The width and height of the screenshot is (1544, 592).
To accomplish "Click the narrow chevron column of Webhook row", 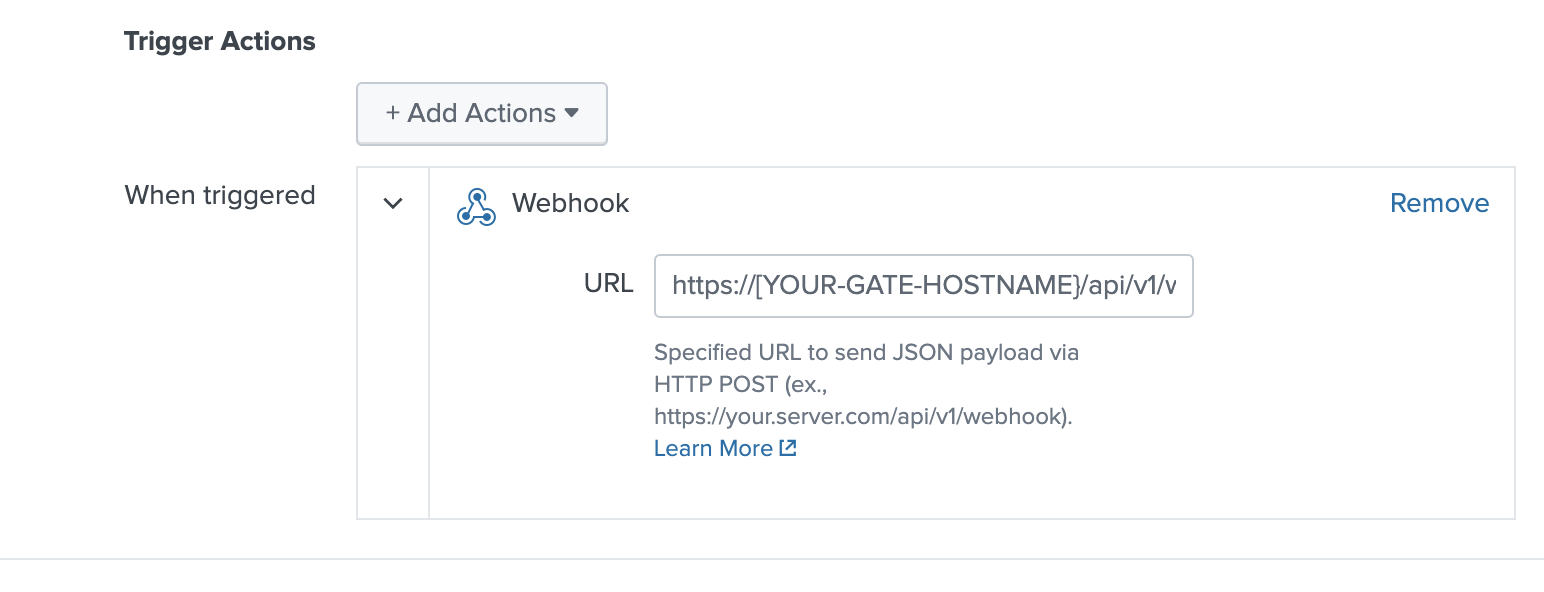I will pos(393,343).
